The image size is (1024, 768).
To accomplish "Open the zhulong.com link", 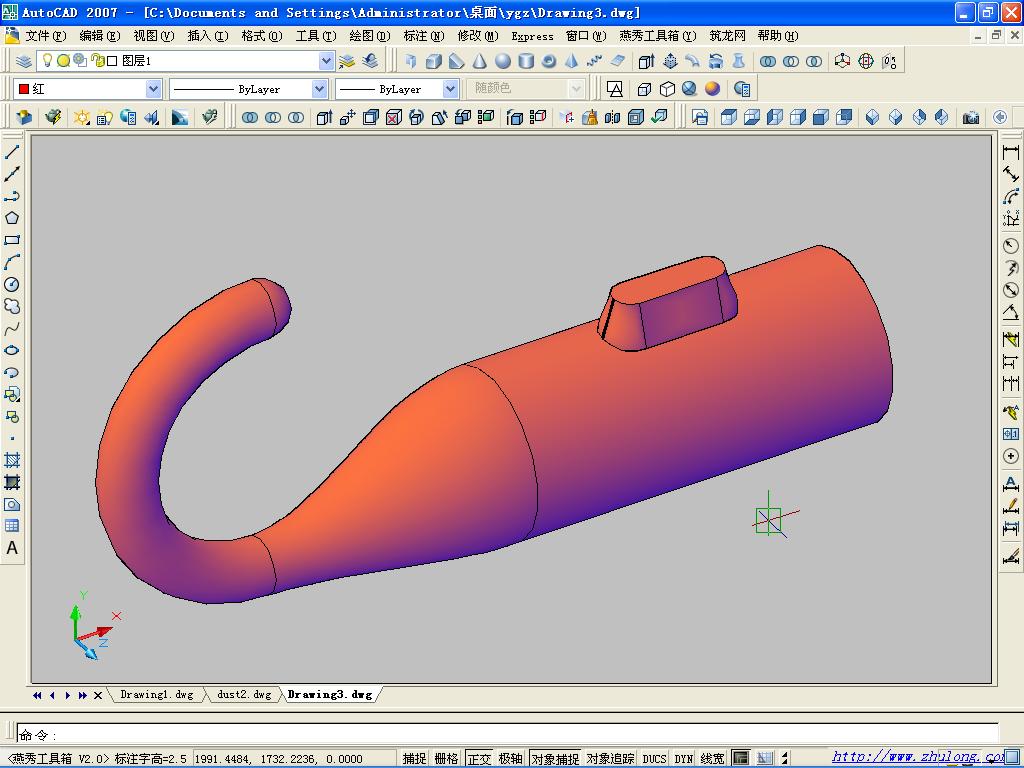I will point(918,757).
